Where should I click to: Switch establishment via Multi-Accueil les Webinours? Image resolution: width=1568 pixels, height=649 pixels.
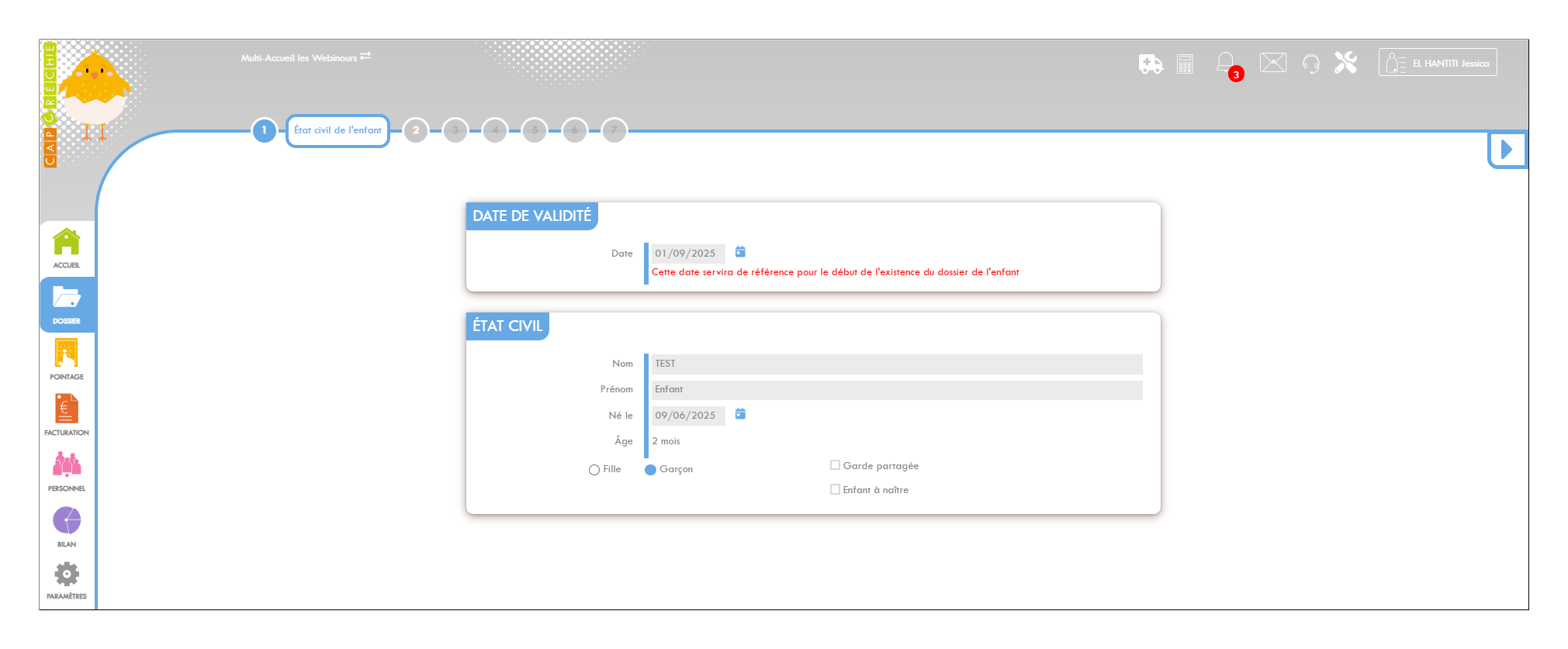306,57
